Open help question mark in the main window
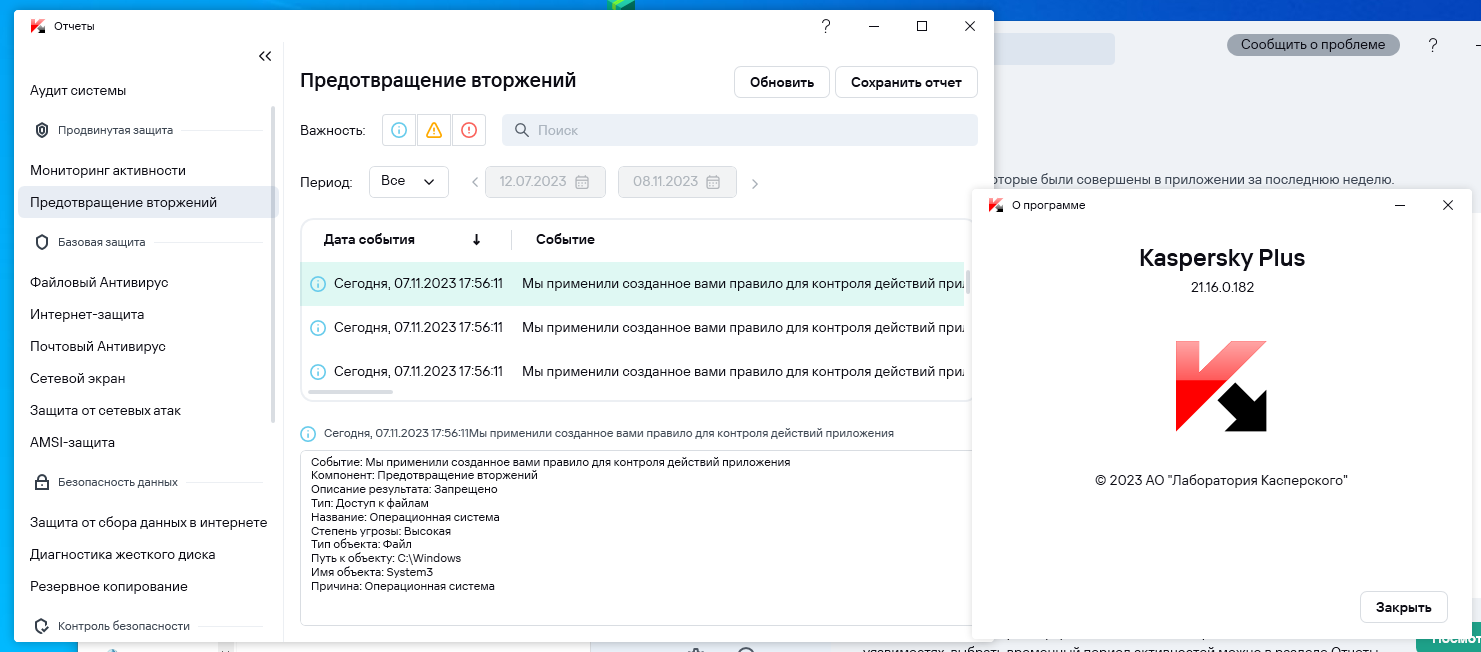Screen dimensions: 1481x652 point(1433,45)
